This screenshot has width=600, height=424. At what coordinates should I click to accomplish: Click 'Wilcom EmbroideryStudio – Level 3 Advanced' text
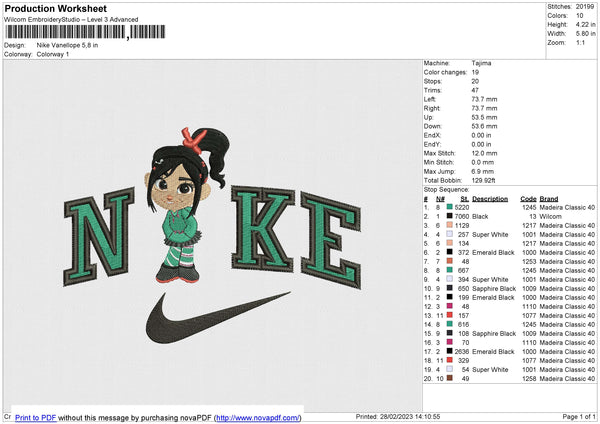(71, 20)
